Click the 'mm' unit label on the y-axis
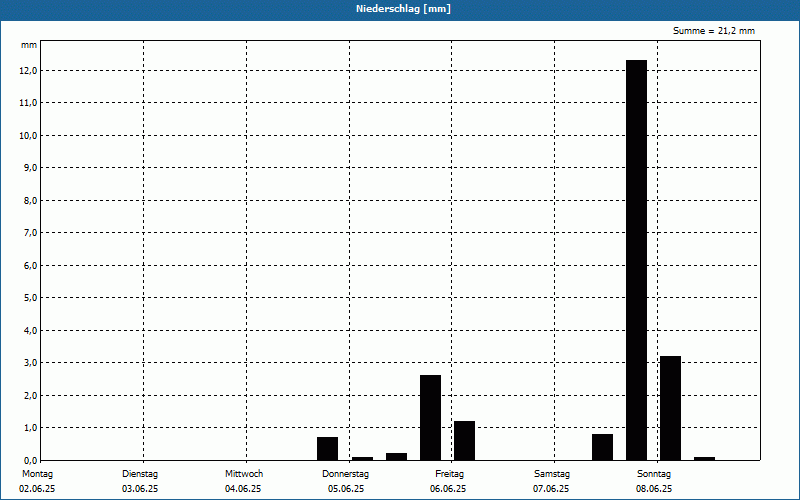Viewport: 800px width, 500px height. pyautogui.click(x=29, y=45)
